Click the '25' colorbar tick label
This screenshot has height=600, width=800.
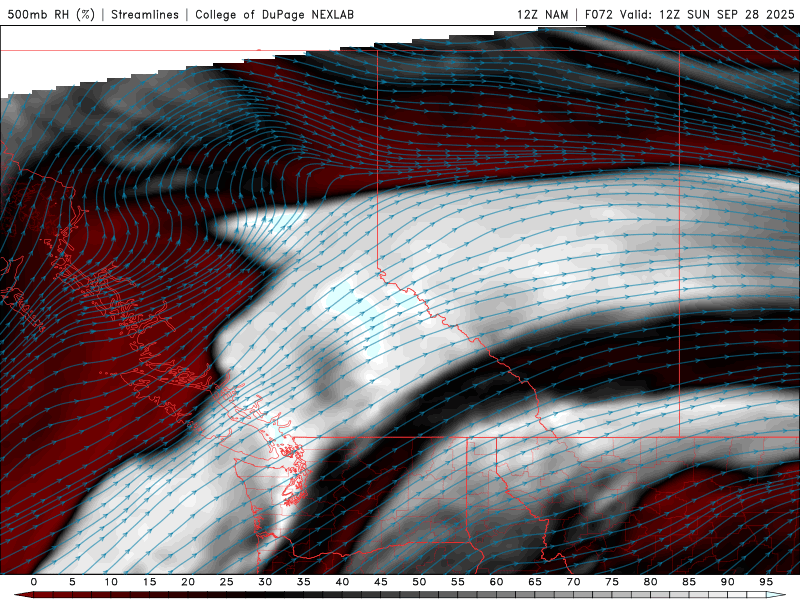pyautogui.click(x=227, y=582)
